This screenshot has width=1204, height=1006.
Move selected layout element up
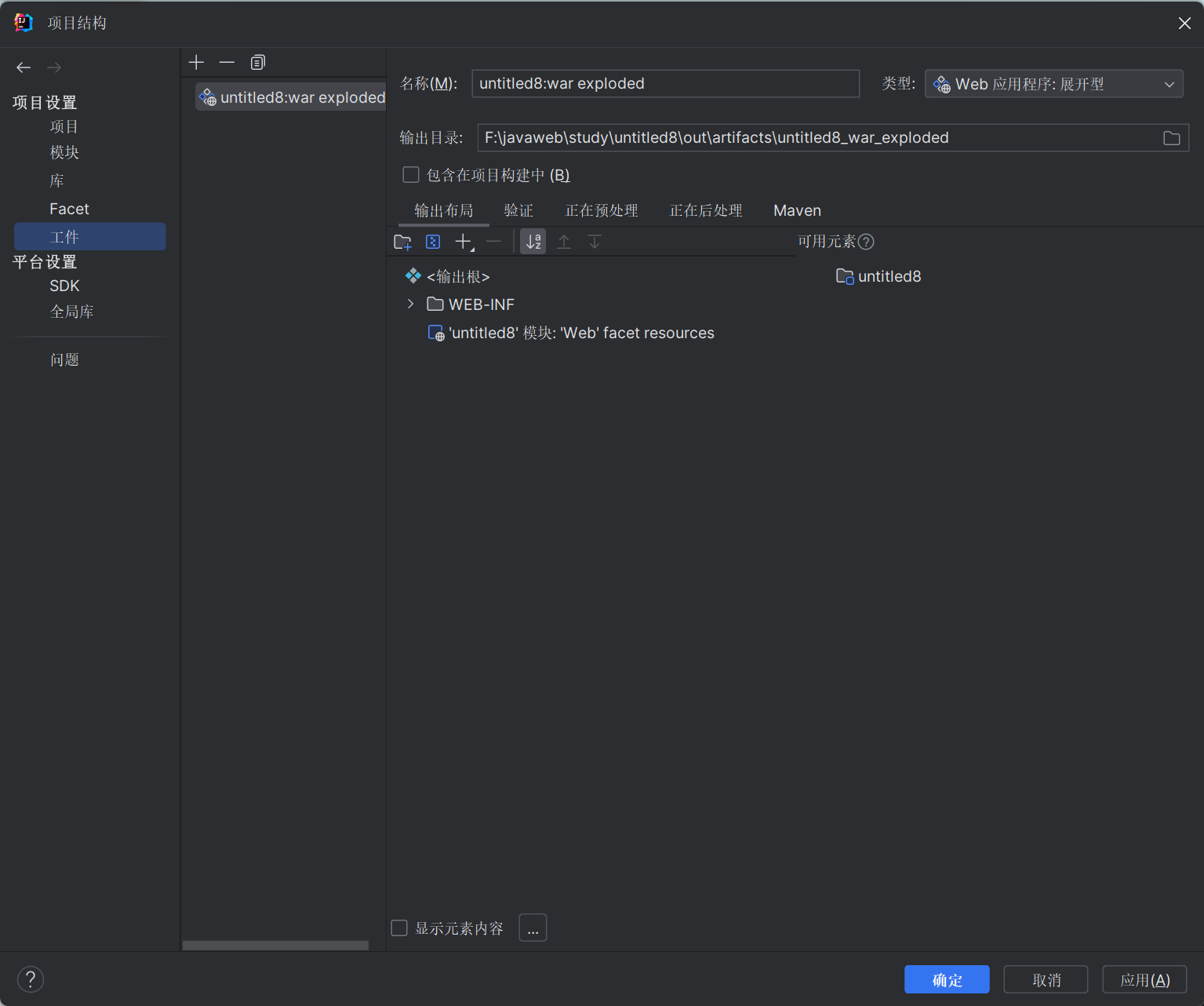click(564, 242)
